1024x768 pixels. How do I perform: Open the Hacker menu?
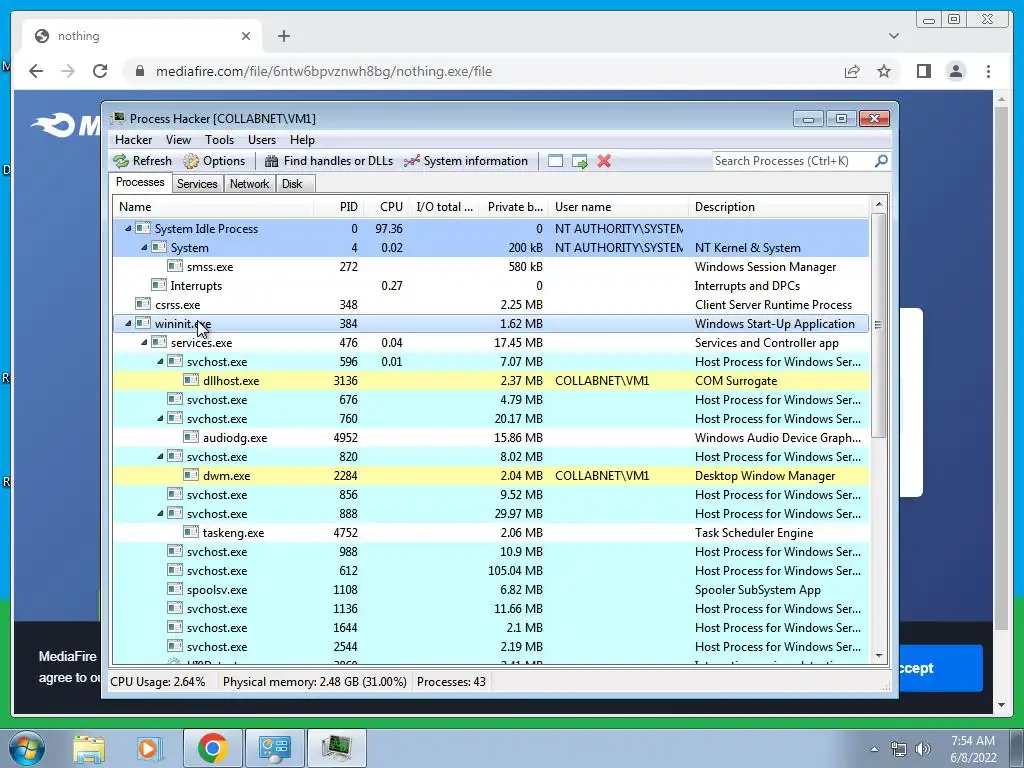click(x=133, y=140)
